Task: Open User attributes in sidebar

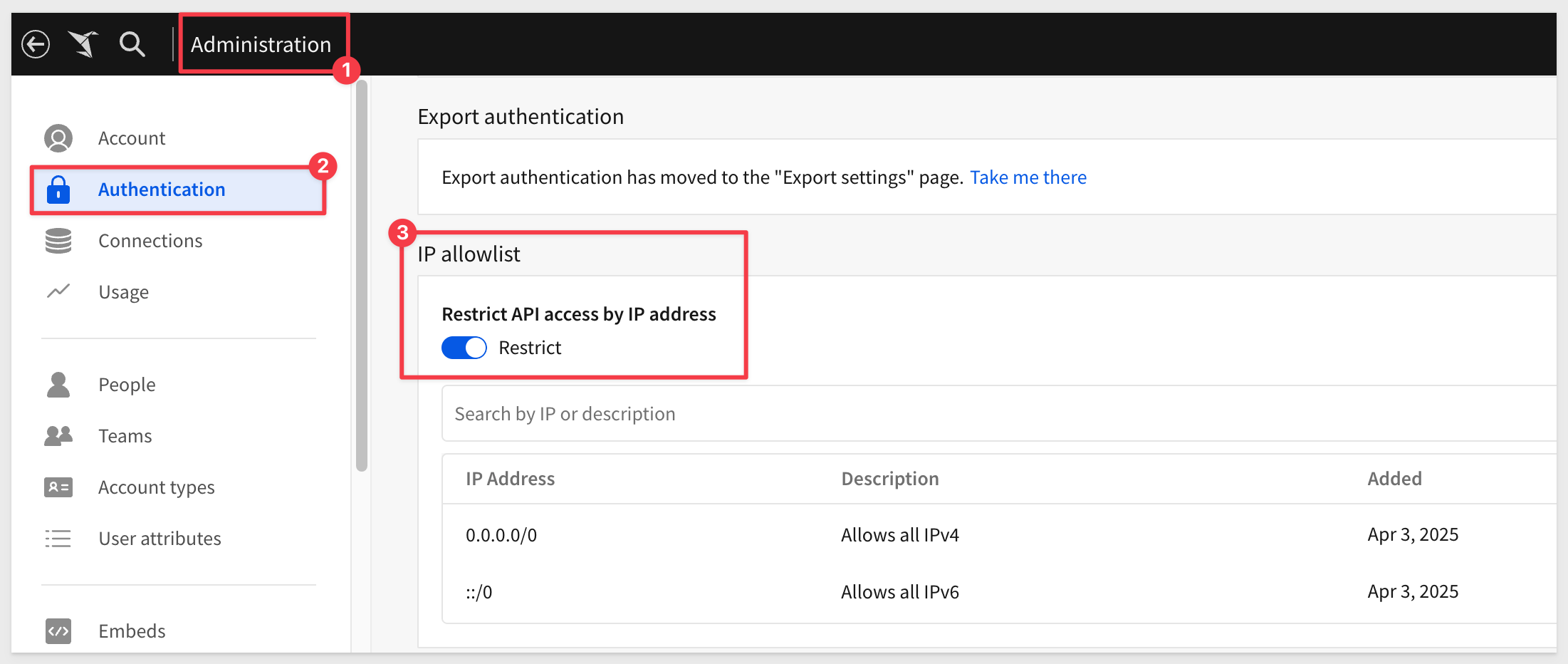Action: tap(160, 539)
